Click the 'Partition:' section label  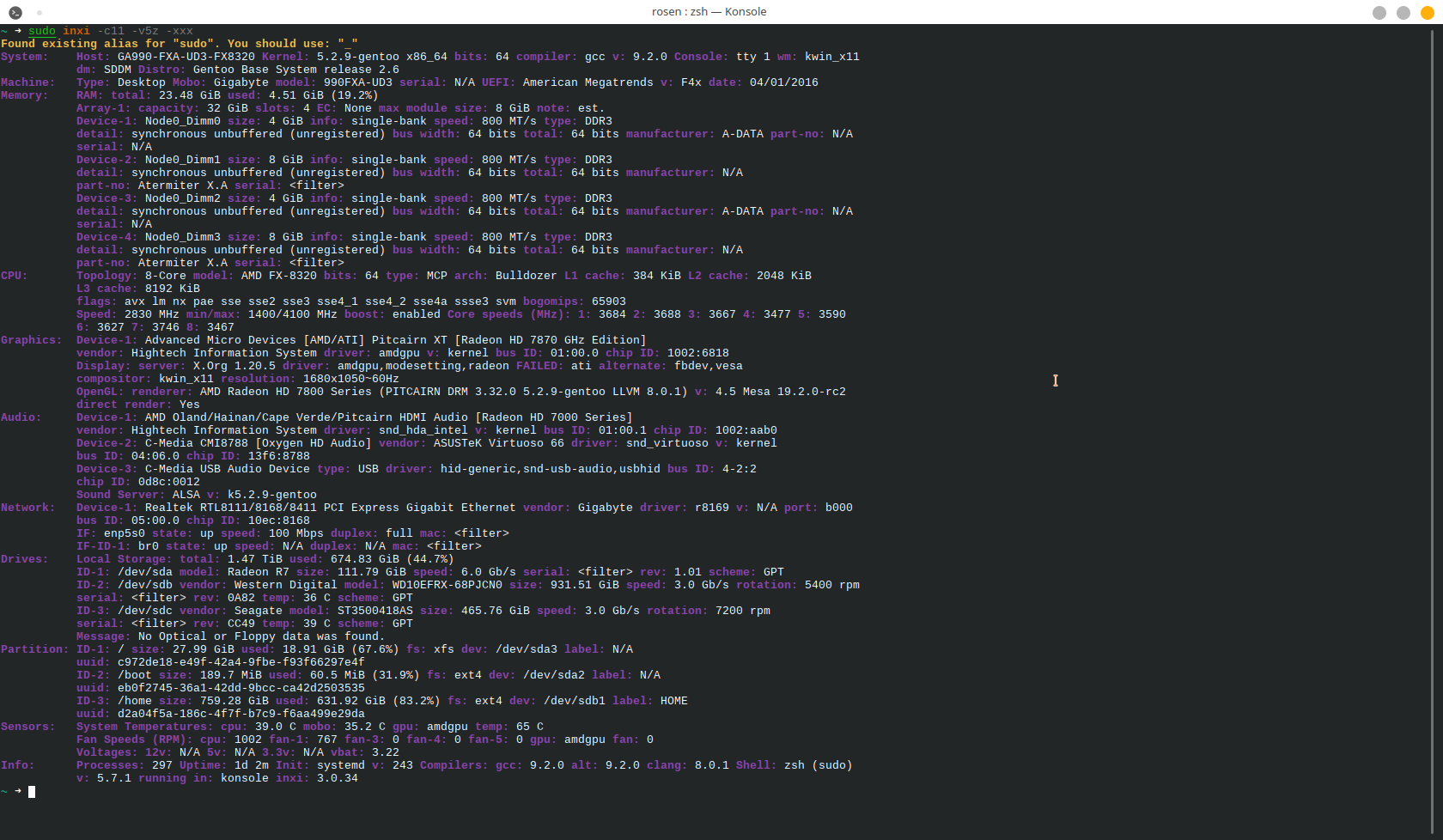pyautogui.click(x=35, y=649)
